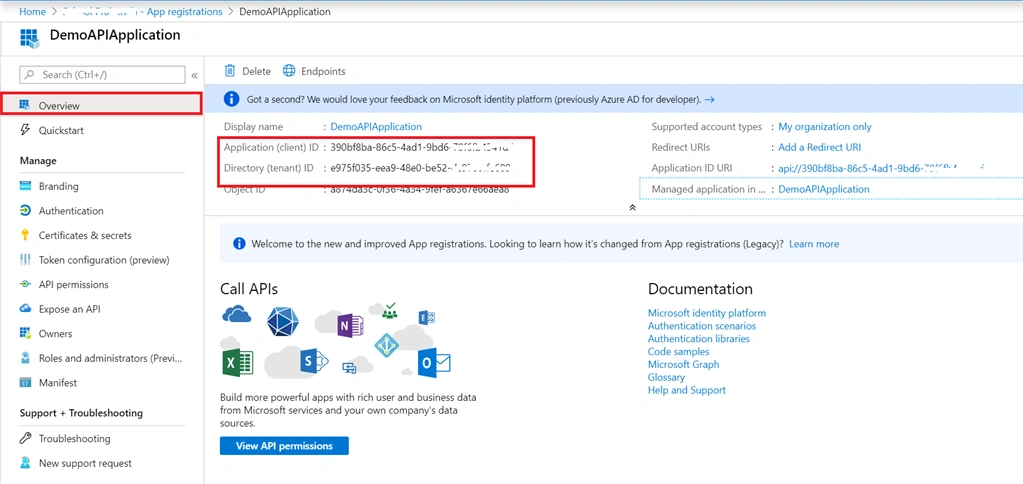Open Authentication libraries documentation link
This screenshot has width=1023, height=484.
click(x=699, y=339)
